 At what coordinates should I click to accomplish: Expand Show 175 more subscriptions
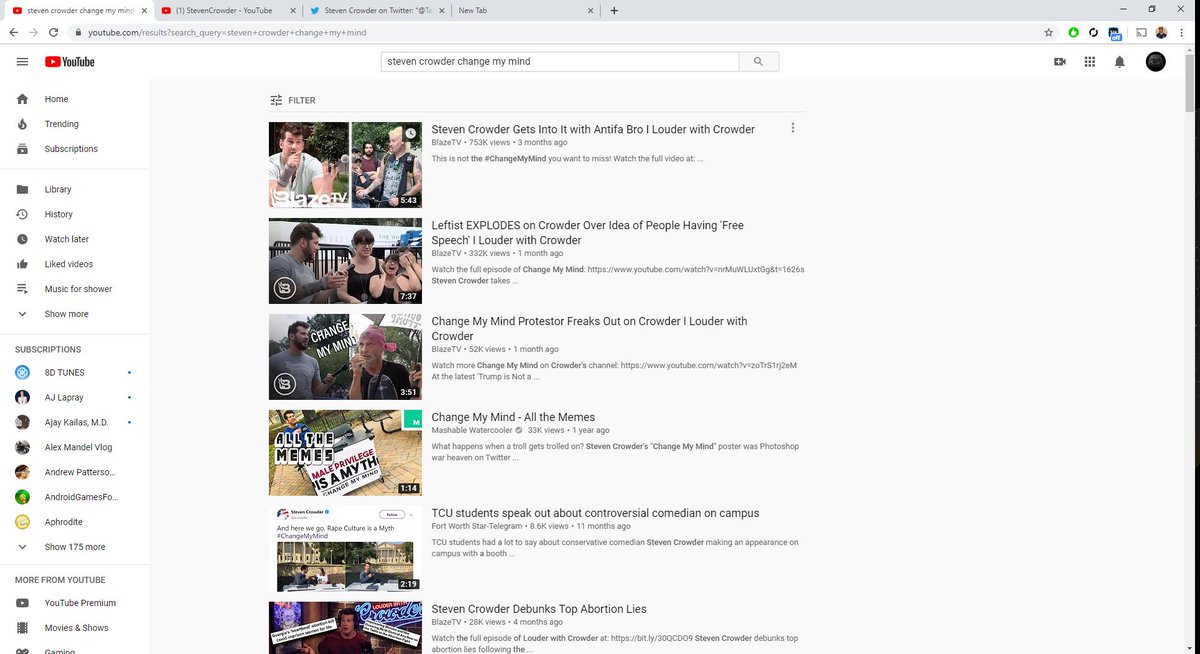coord(75,547)
